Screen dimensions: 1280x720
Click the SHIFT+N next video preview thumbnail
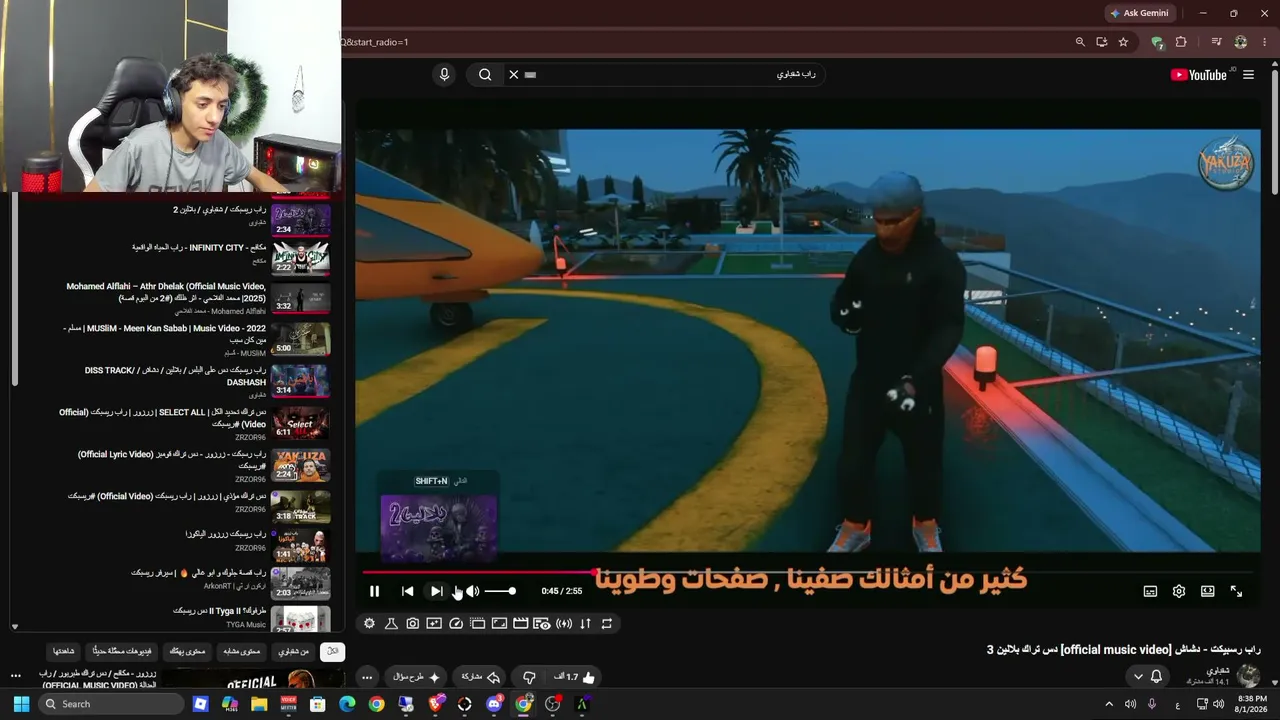pos(439,527)
